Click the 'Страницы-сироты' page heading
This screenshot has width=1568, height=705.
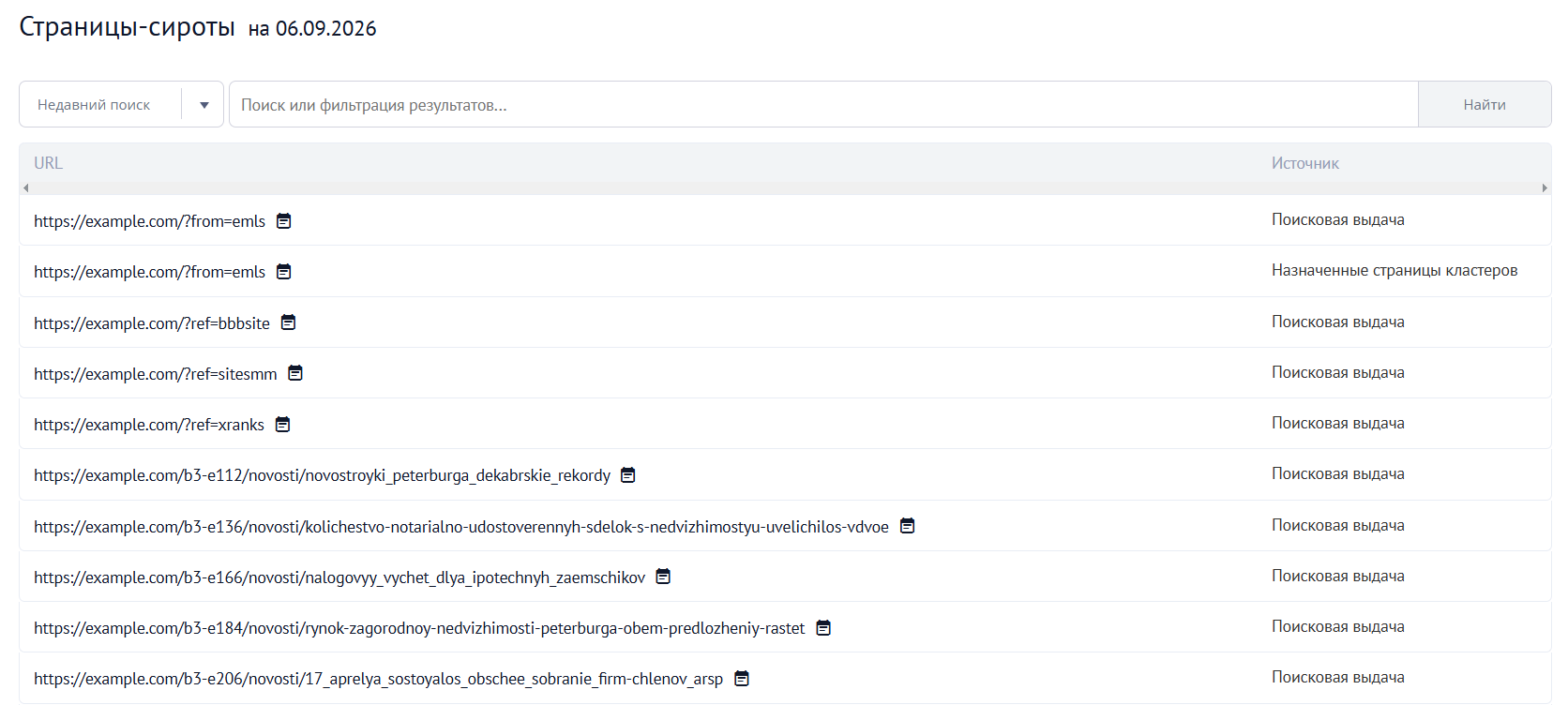coord(128,27)
